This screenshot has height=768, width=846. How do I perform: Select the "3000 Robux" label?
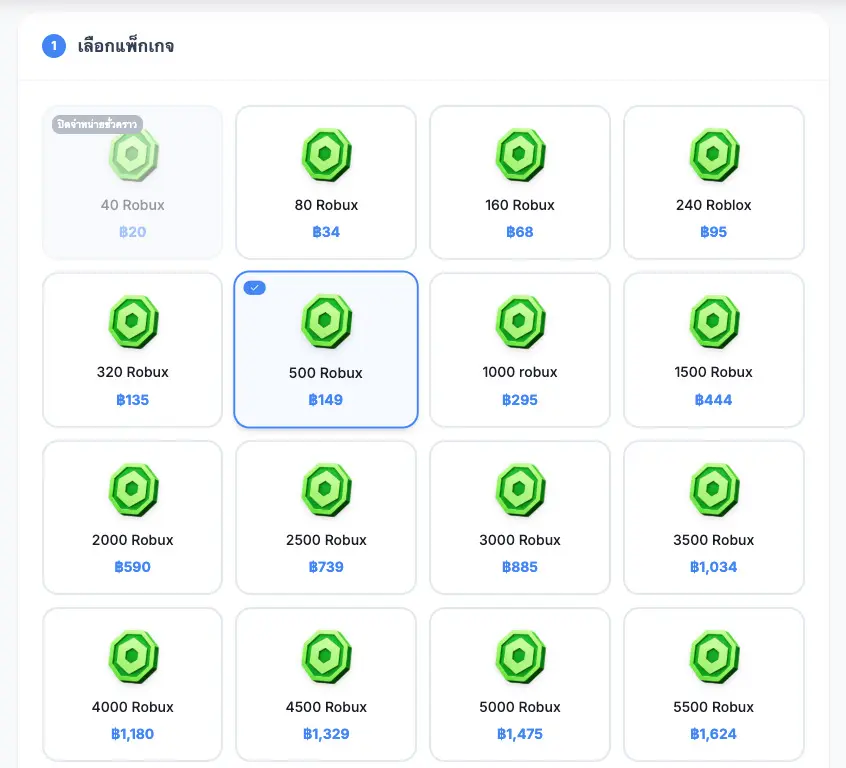click(520, 540)
